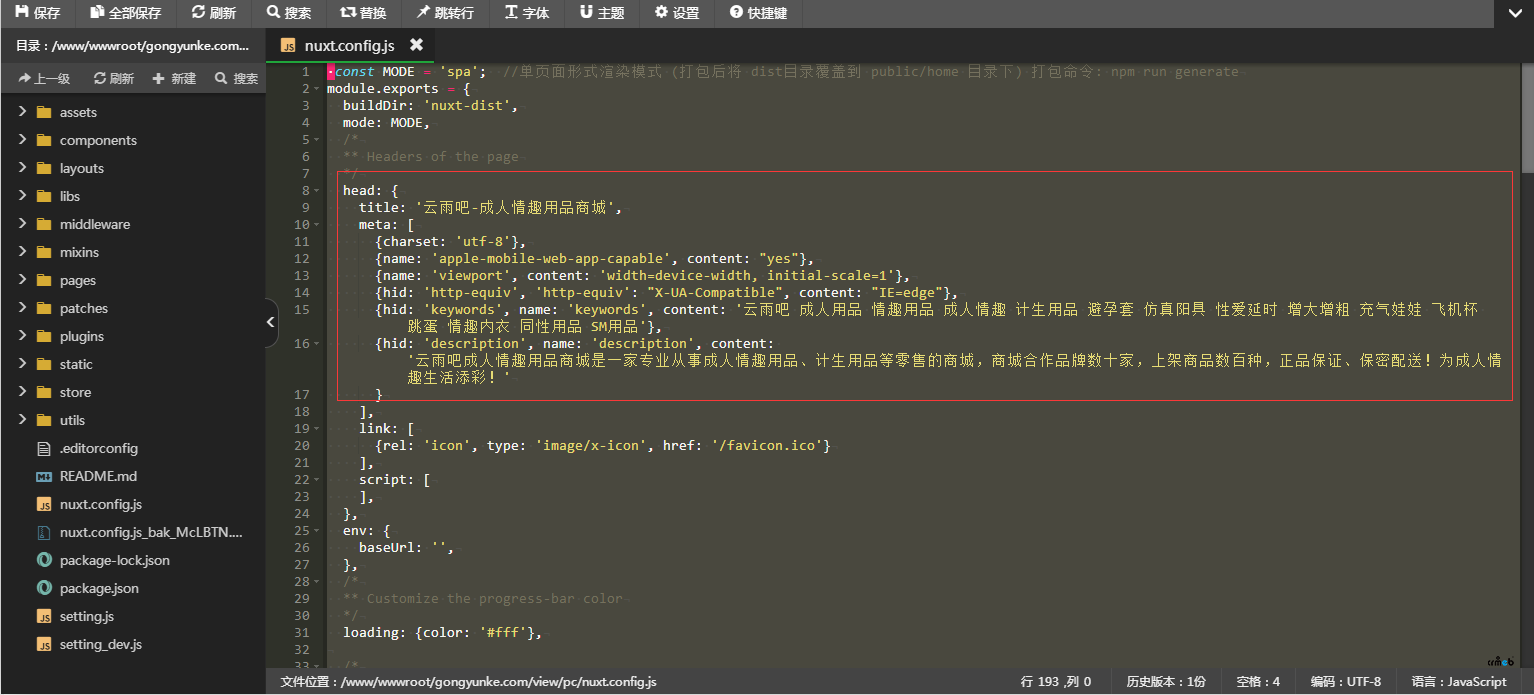Click the 历史版本 history versions status item
The image size is (1534, 695).
1166,682
